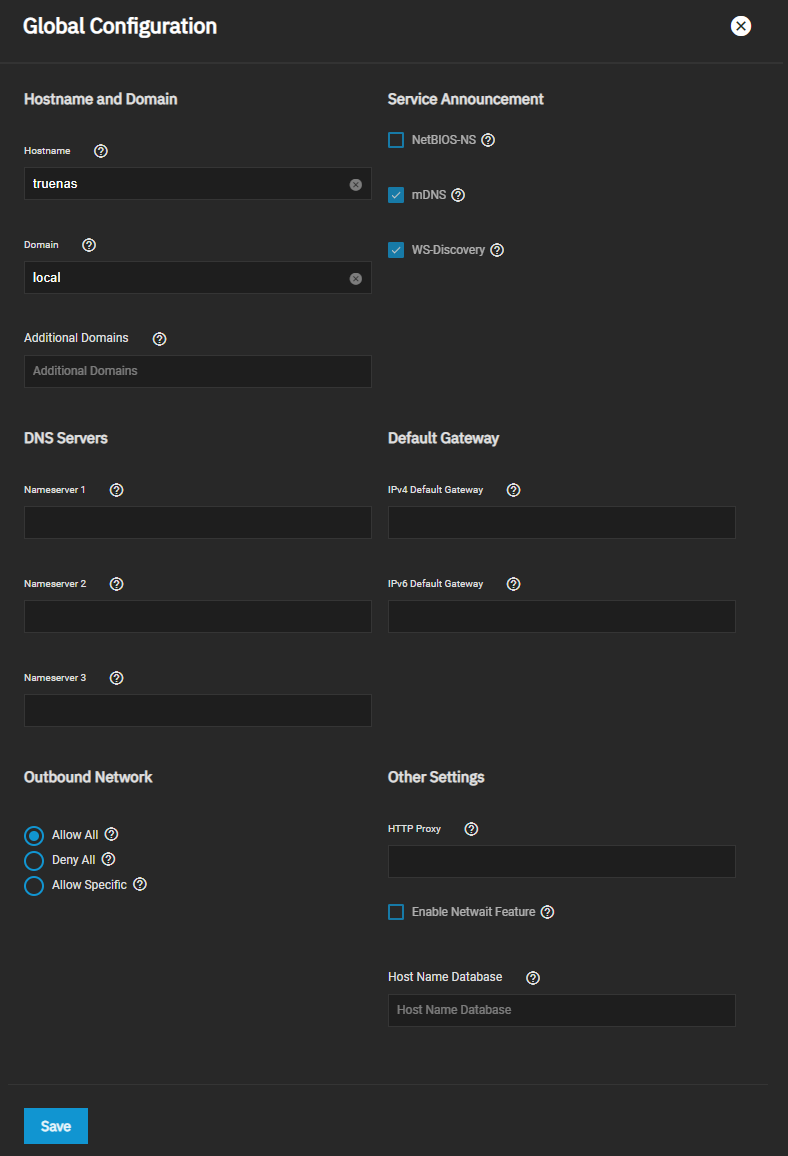The width and height of the screenshot is (788, 1156).
Task: Focus the HTTP Proxy input field
Action: point(562,861)
